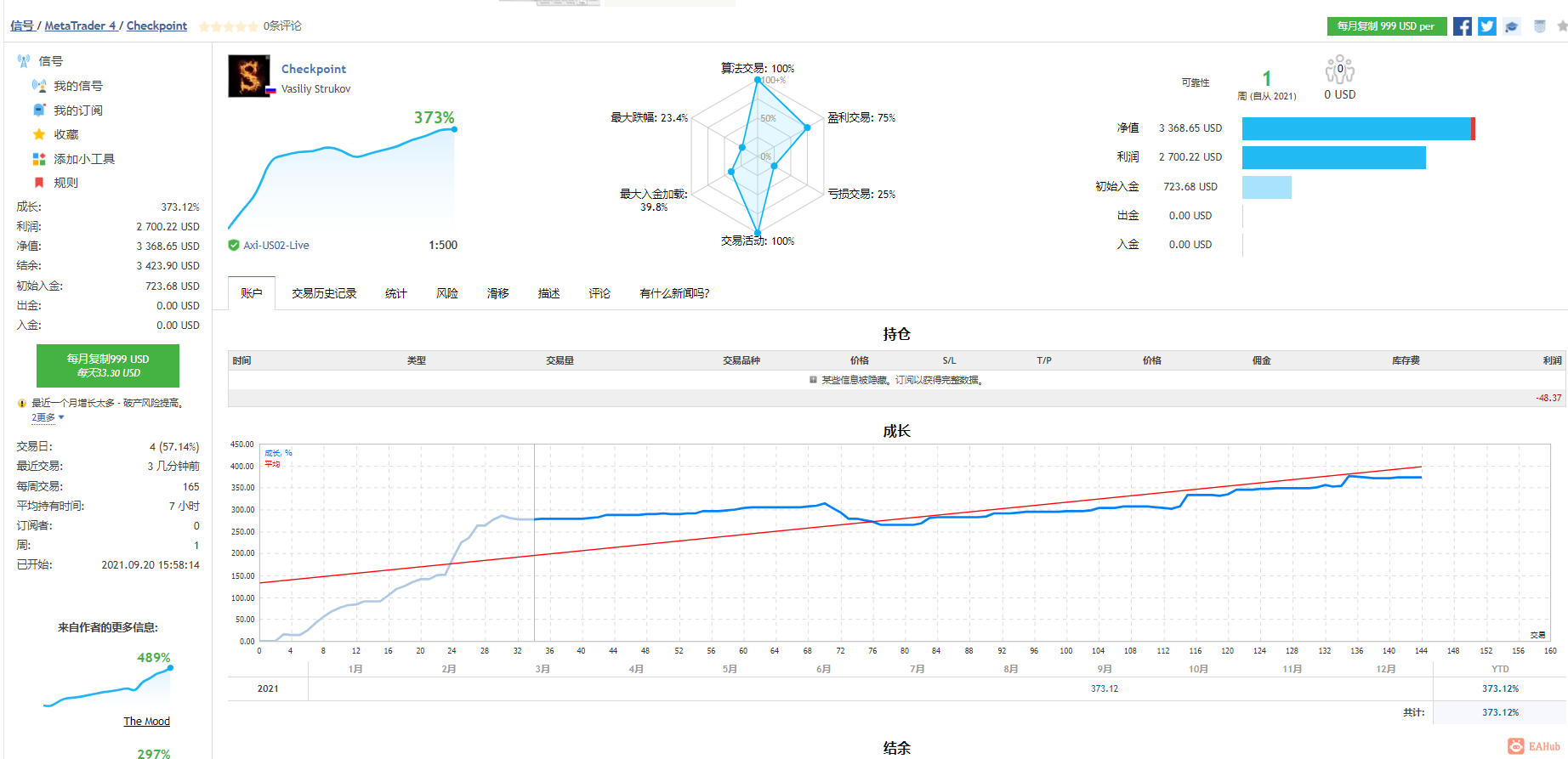Click the My Signals icon
The image size is (1568, 759).
[39, 86]
